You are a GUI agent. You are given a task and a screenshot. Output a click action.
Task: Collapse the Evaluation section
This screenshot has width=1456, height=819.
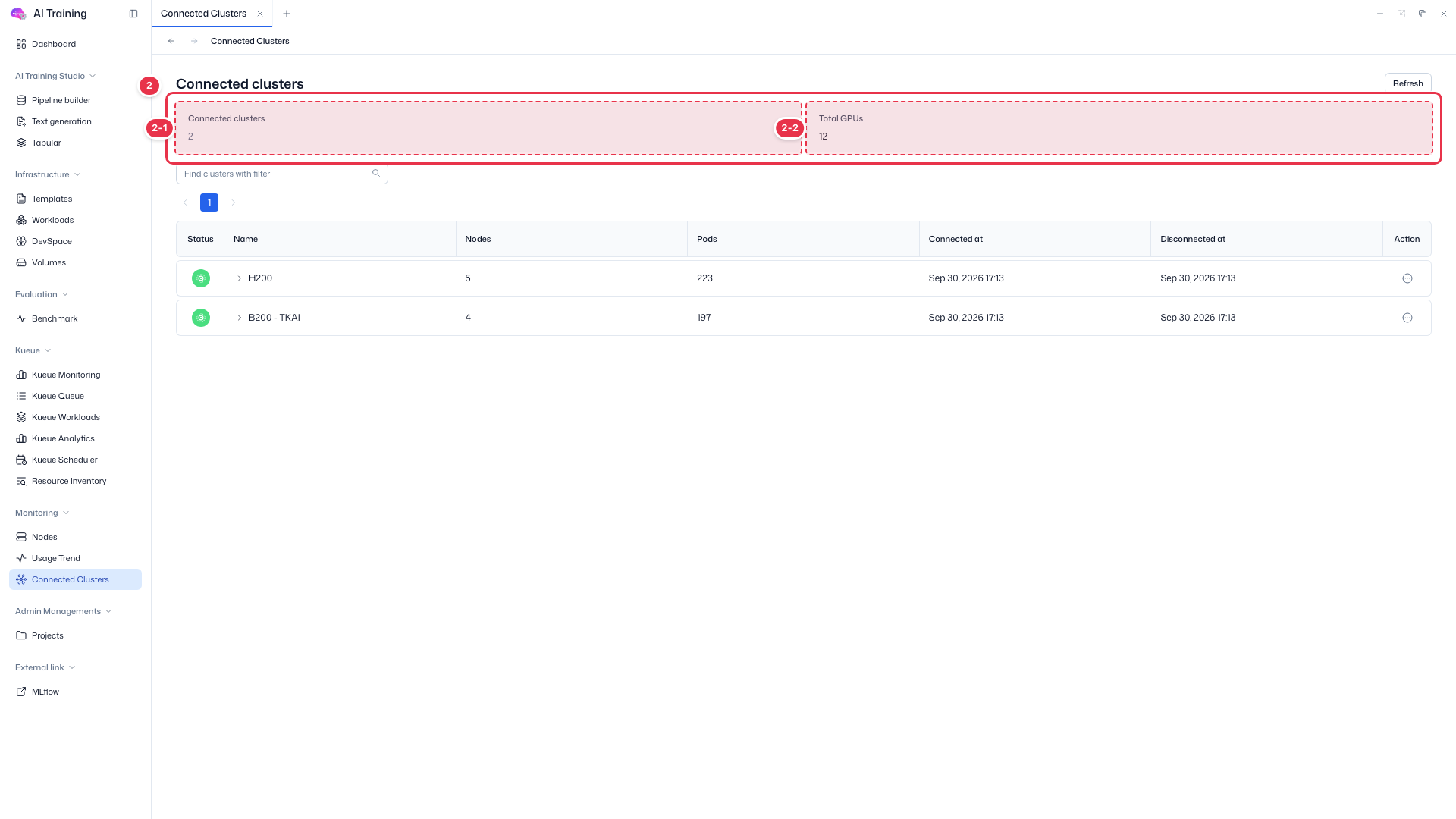pos(42,294)
